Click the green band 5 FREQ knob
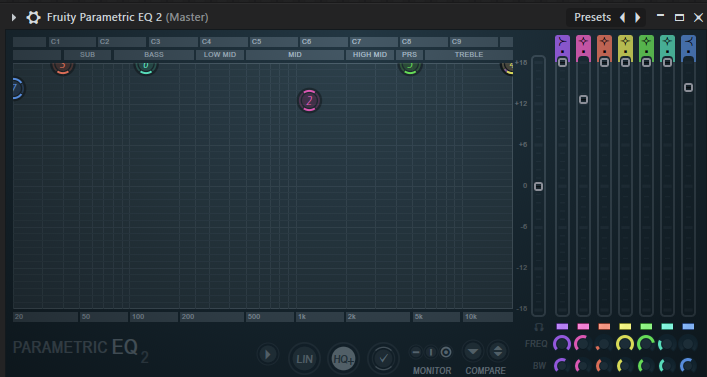The width and height of the screenshot is (707, 377). click(646, 344)
